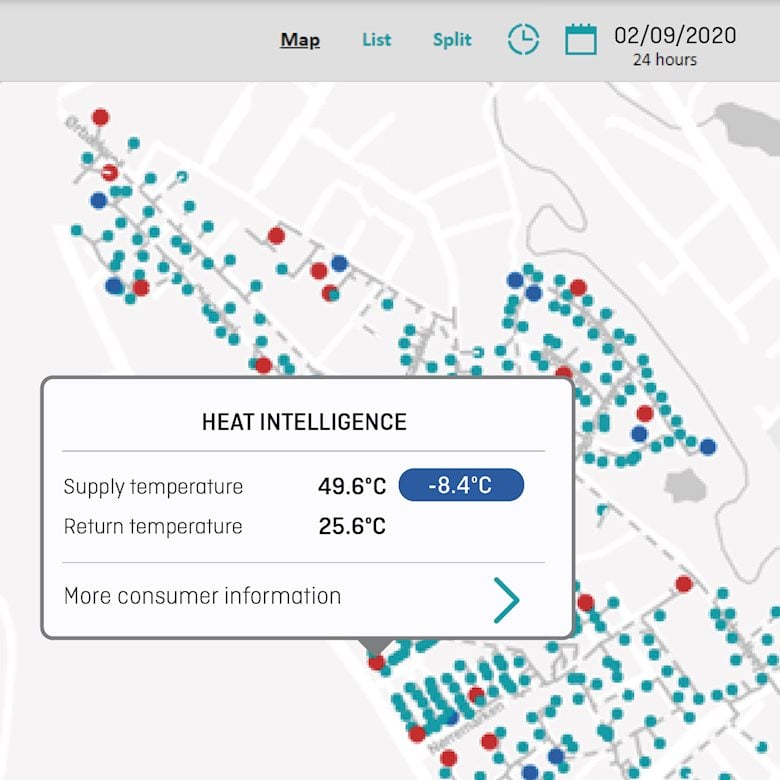Click the 49.6°C supply temperature value
The height and width of the screenshot is (780, 780).
(x=352, y=487)
